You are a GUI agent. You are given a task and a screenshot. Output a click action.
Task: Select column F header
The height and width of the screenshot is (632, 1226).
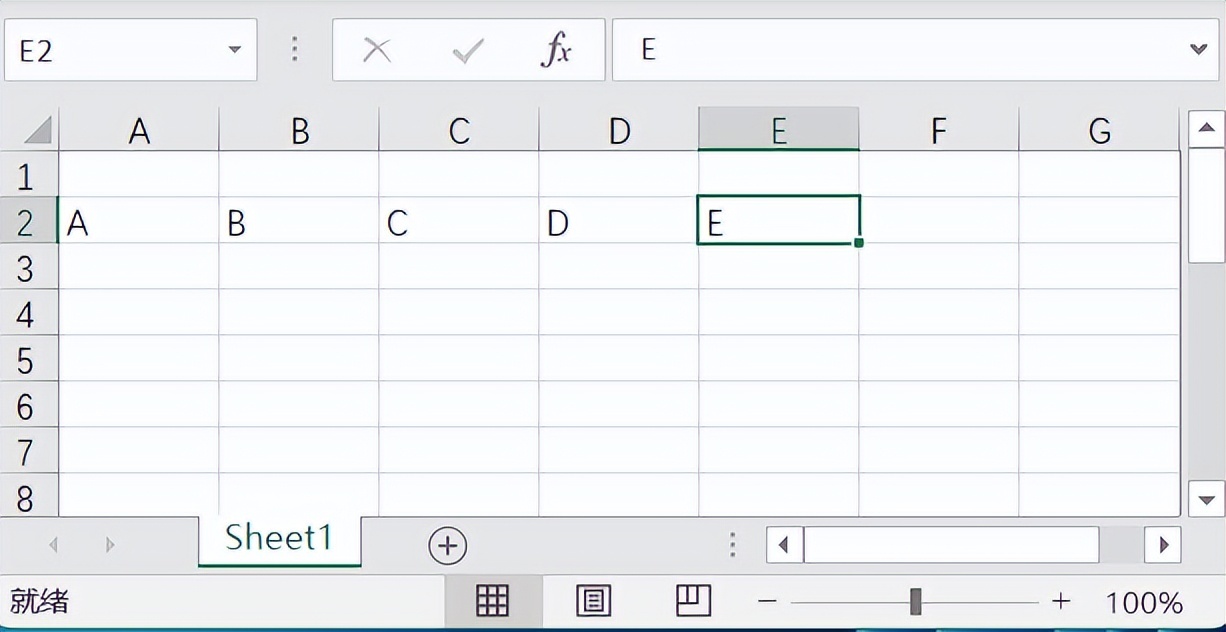point(938,130)
